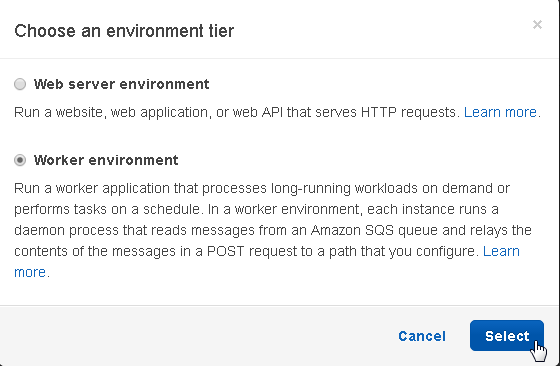
Task: Click the Web server environment label
Action: coord(121,84)
